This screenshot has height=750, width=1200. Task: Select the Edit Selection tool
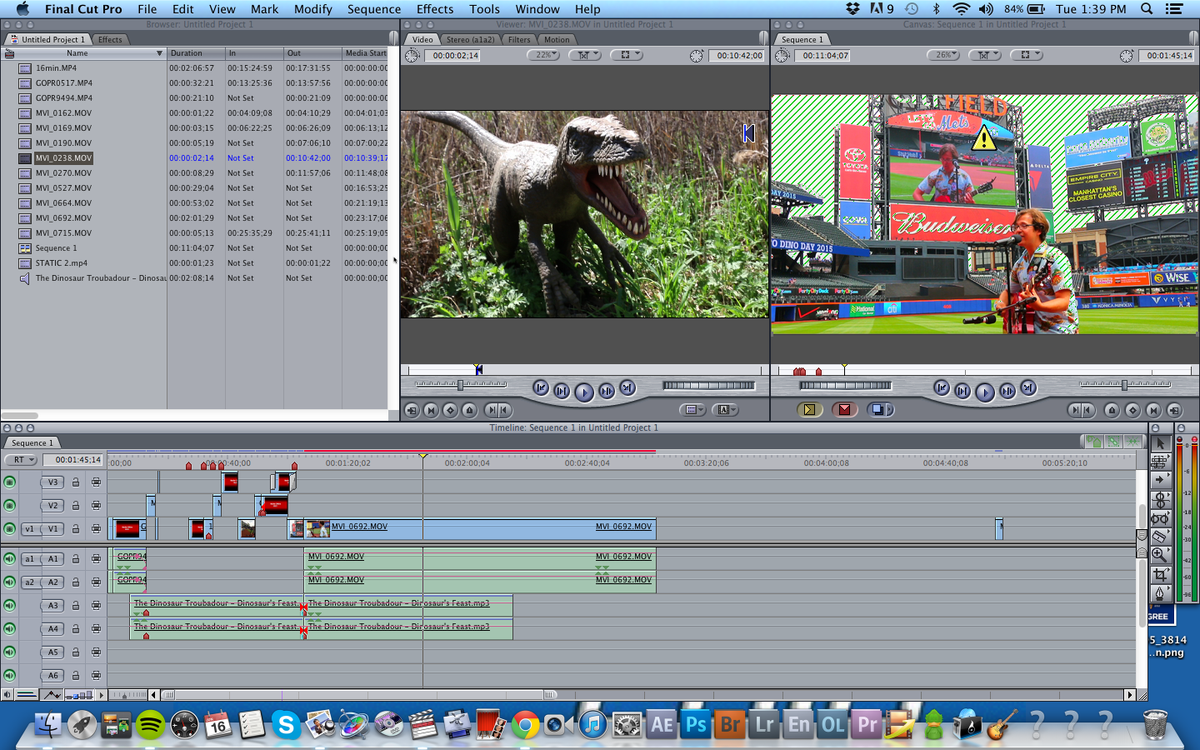[x=1160, y=462]
